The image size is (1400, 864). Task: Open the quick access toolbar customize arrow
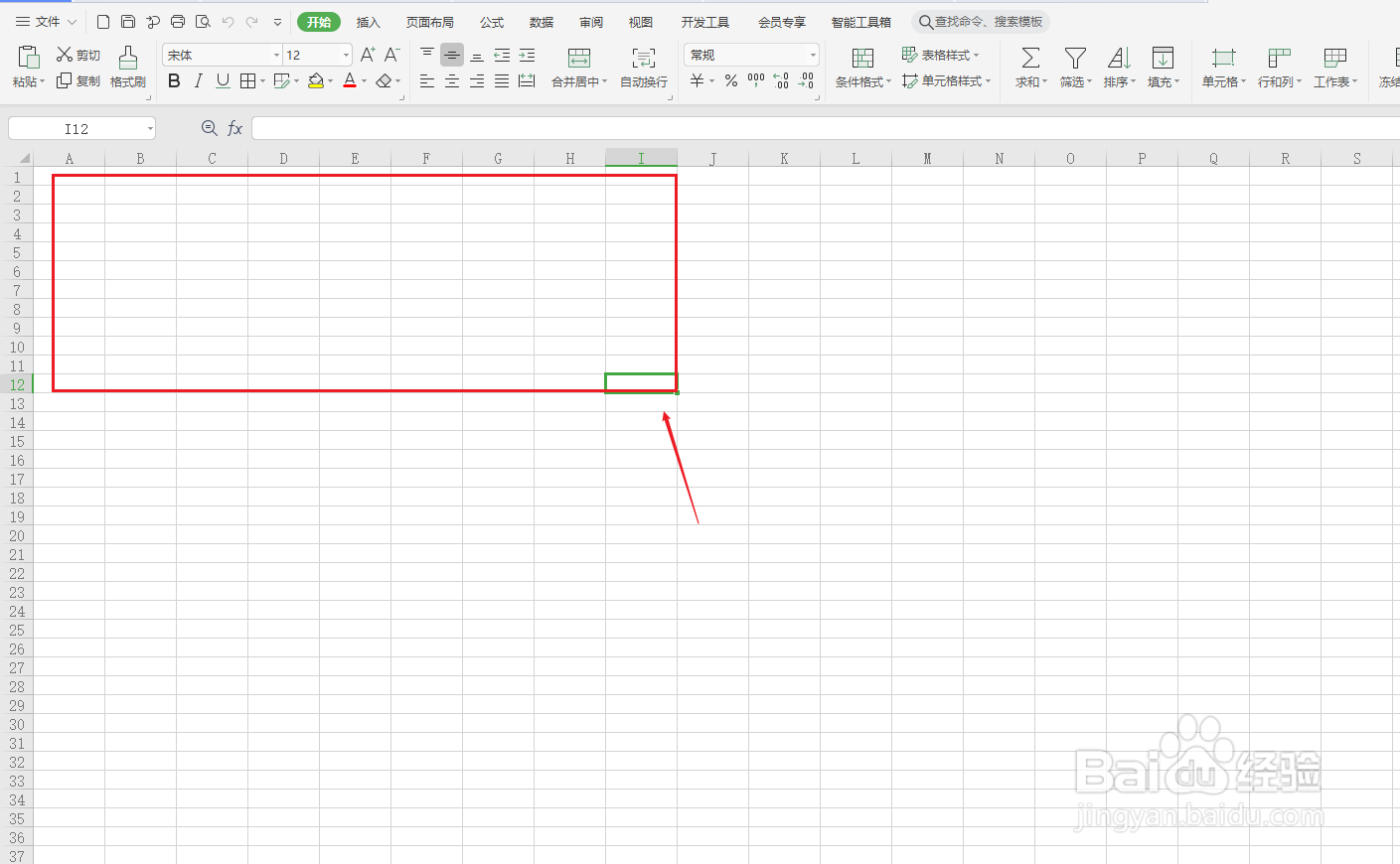point(277,22)
